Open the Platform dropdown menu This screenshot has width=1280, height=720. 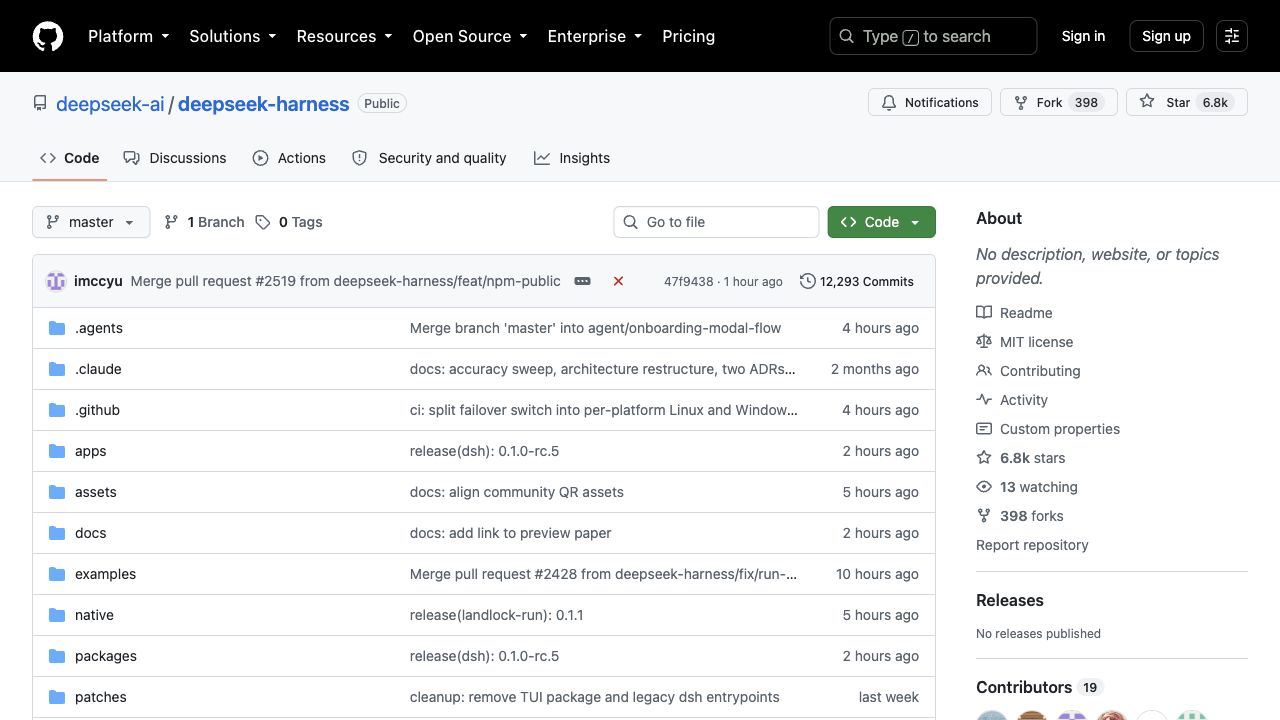pyautogui.click(x=129, y=36)
